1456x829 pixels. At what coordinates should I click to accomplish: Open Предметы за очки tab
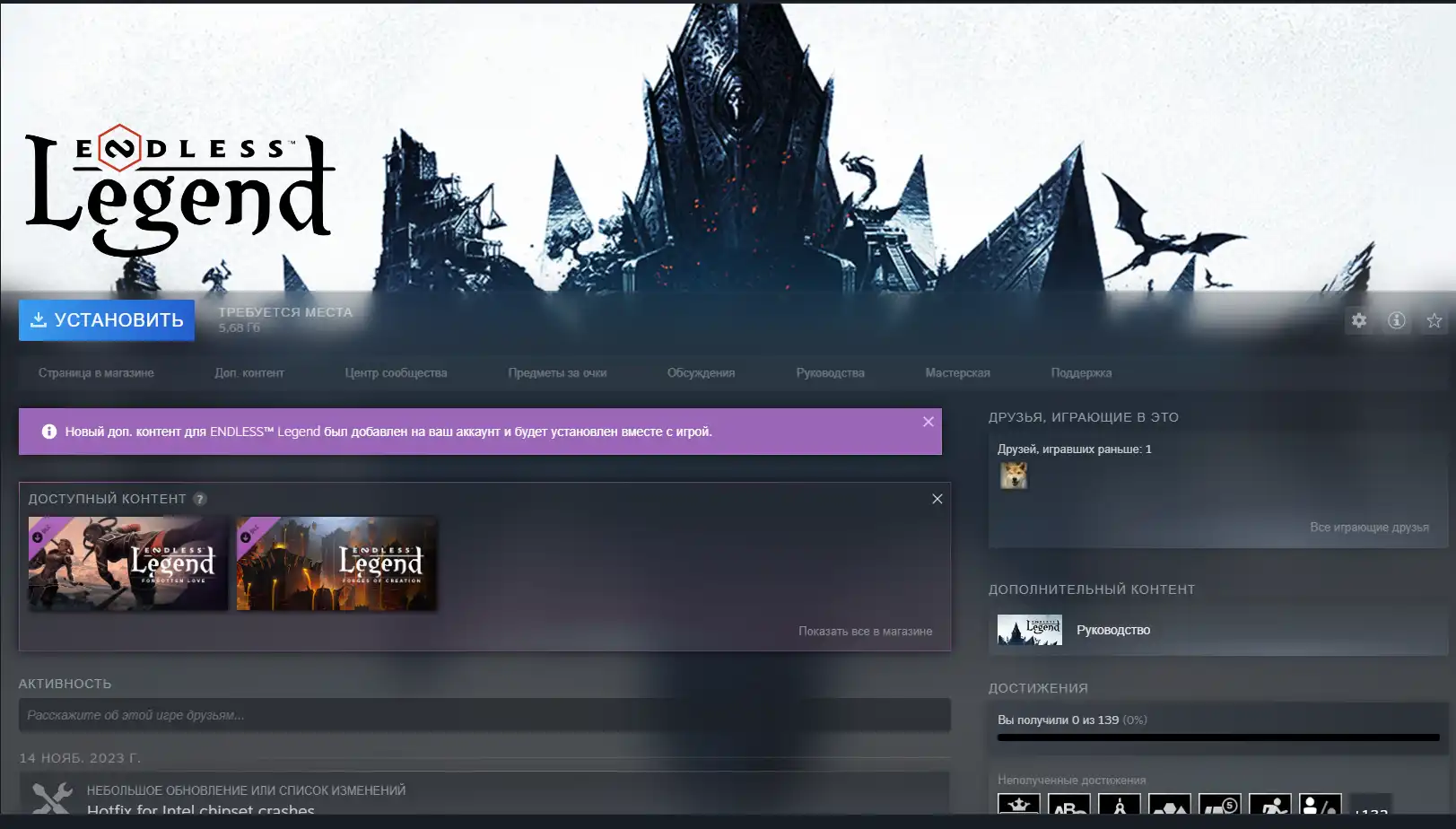click(557, 373)
